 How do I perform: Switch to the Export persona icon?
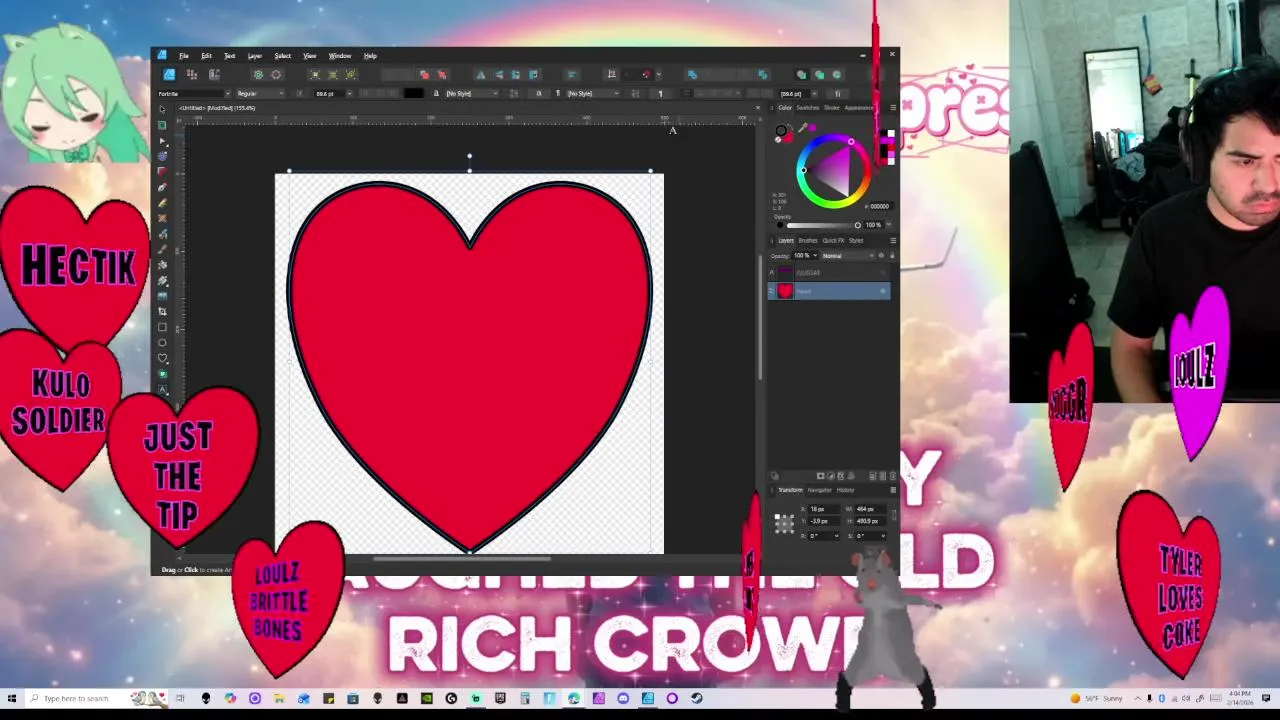(214, 74)
